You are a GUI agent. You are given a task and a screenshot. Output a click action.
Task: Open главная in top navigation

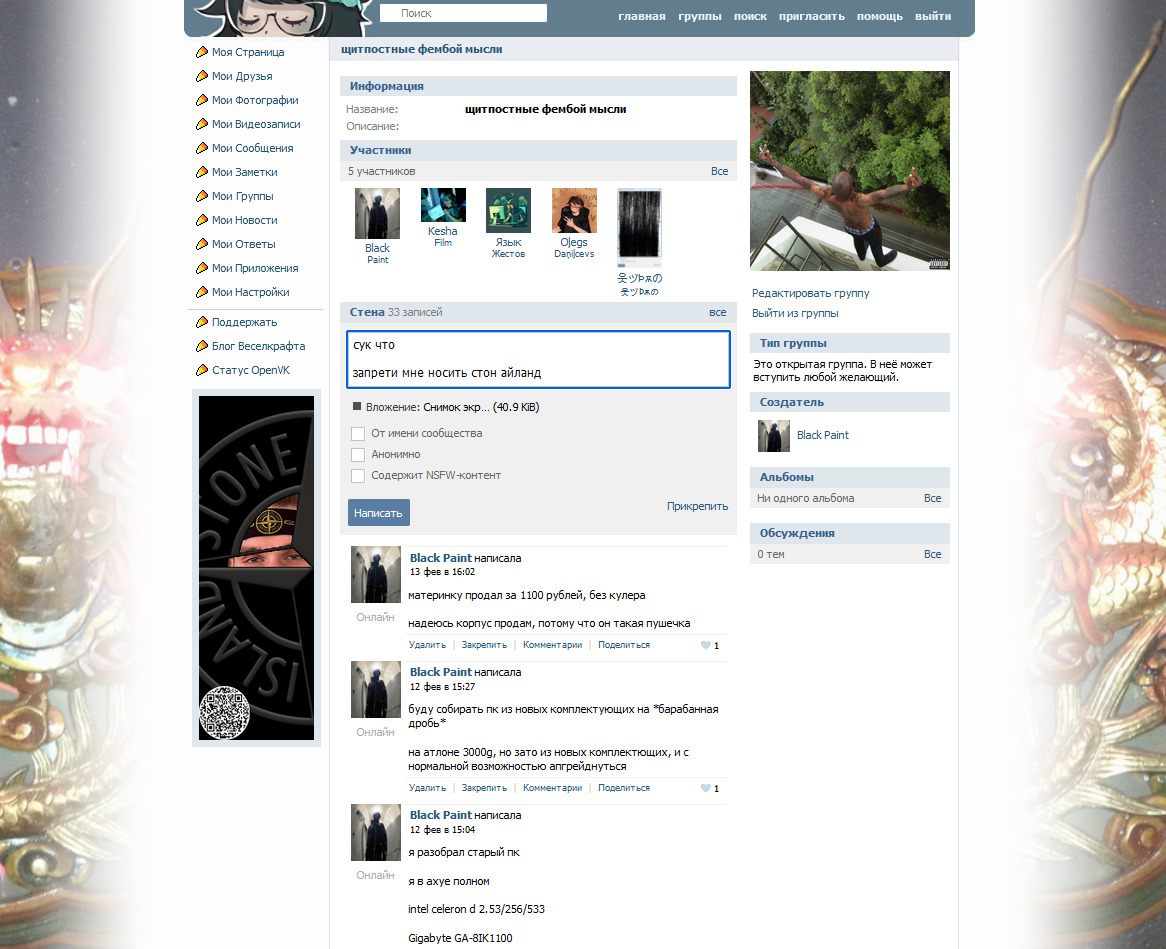pyautogui.click(x=642, y=16)
